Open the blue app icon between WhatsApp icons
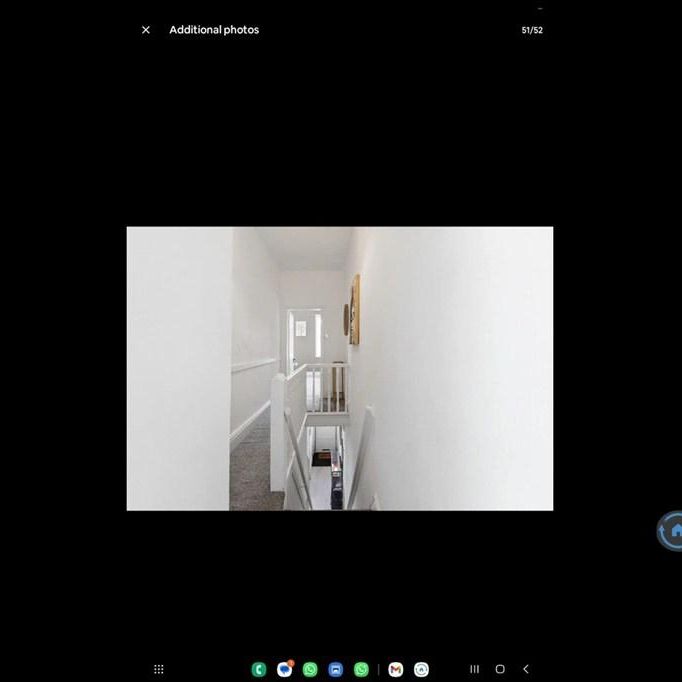Viewport: 682px width, 682px height. (x=336, y=669)
